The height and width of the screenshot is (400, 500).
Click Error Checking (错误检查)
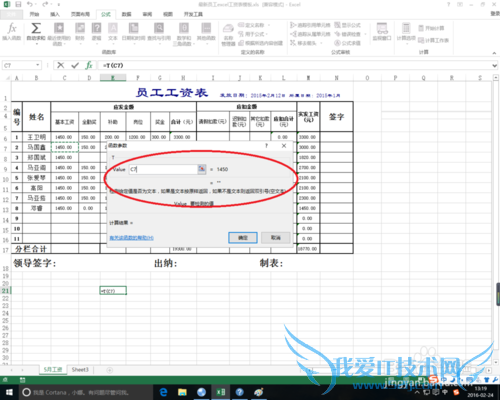click(349, 34)
